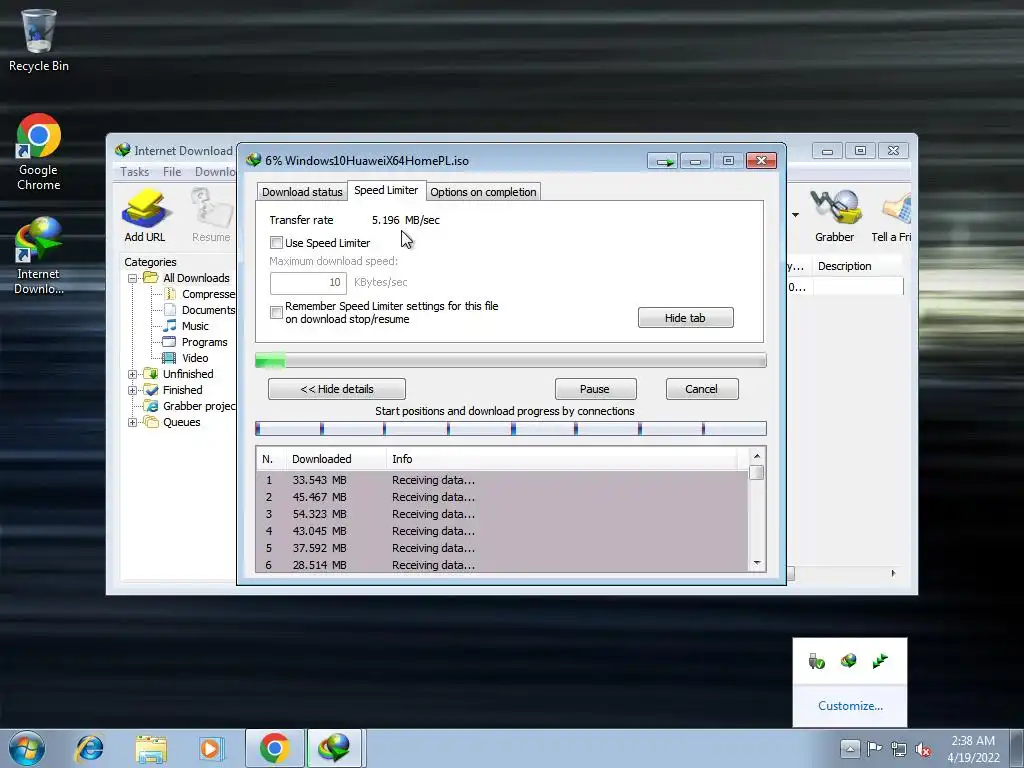Screen dimensions: 1024x768
Task: Click the IDM icon in tray popup
Action: (848, 661)
